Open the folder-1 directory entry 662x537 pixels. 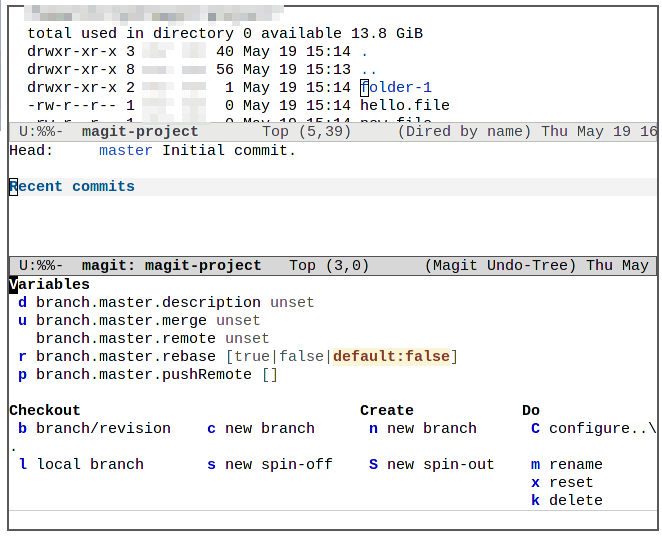(396, 87)
